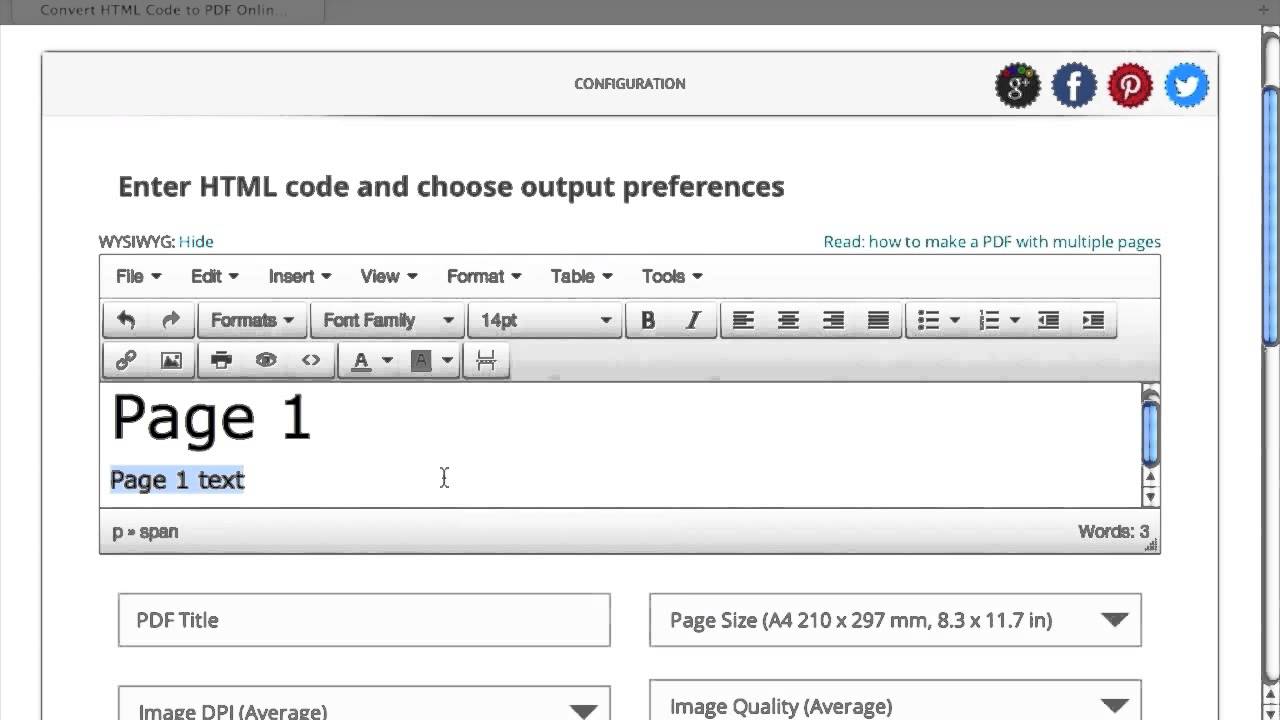Open the Table menu
This screenshot has width=1280, height=720.
coord(582,276)
